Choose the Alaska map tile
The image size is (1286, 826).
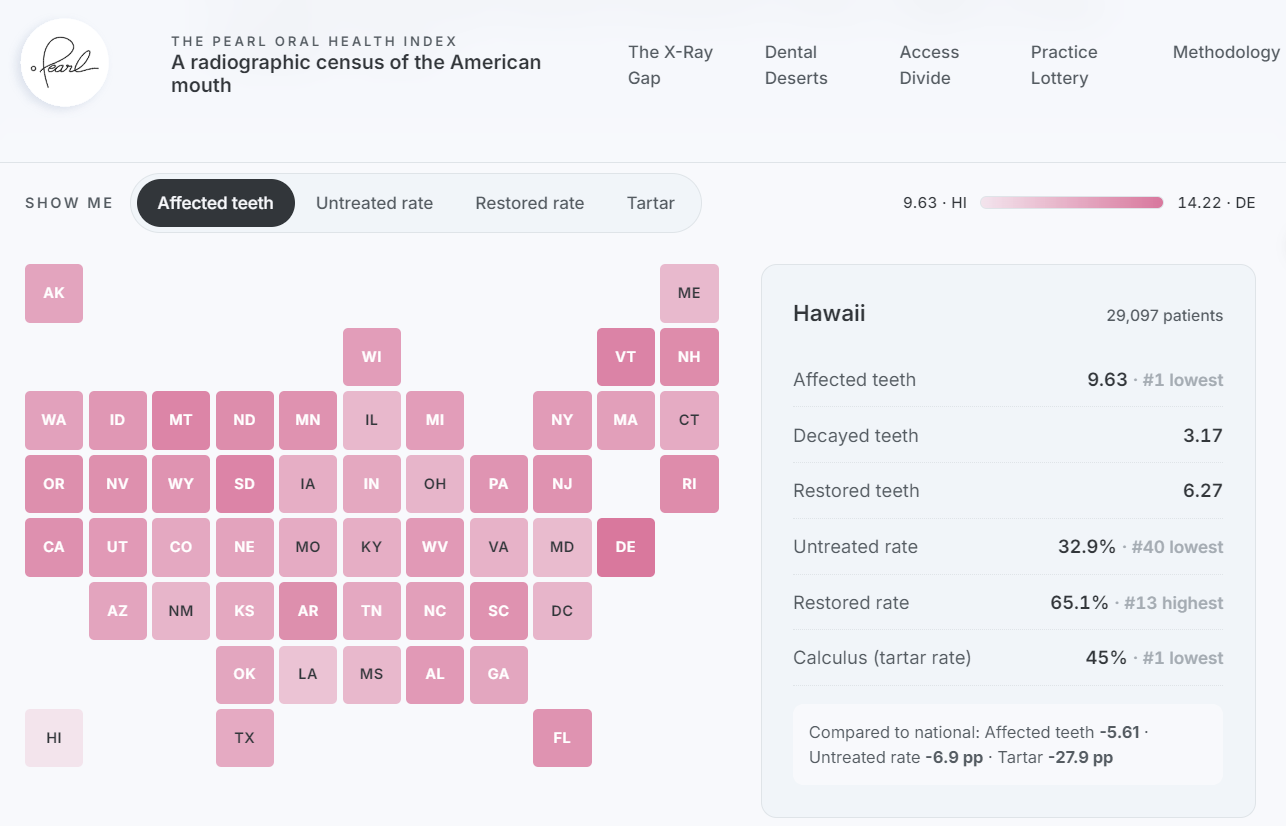pos(54,293)
